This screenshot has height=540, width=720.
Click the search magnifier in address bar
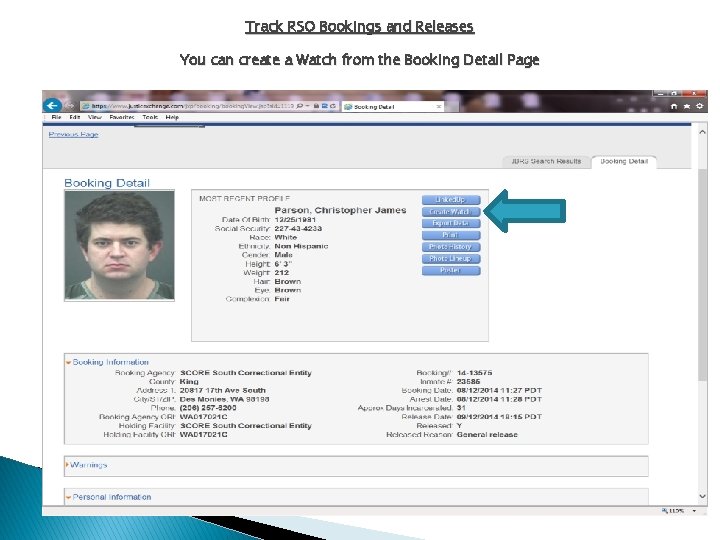[x=299, y=106]
